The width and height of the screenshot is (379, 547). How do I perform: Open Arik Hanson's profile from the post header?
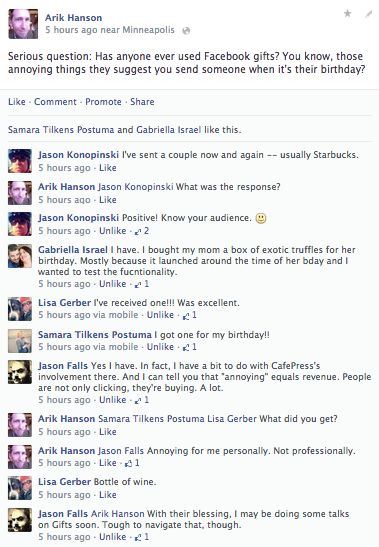tap(73, 18)
